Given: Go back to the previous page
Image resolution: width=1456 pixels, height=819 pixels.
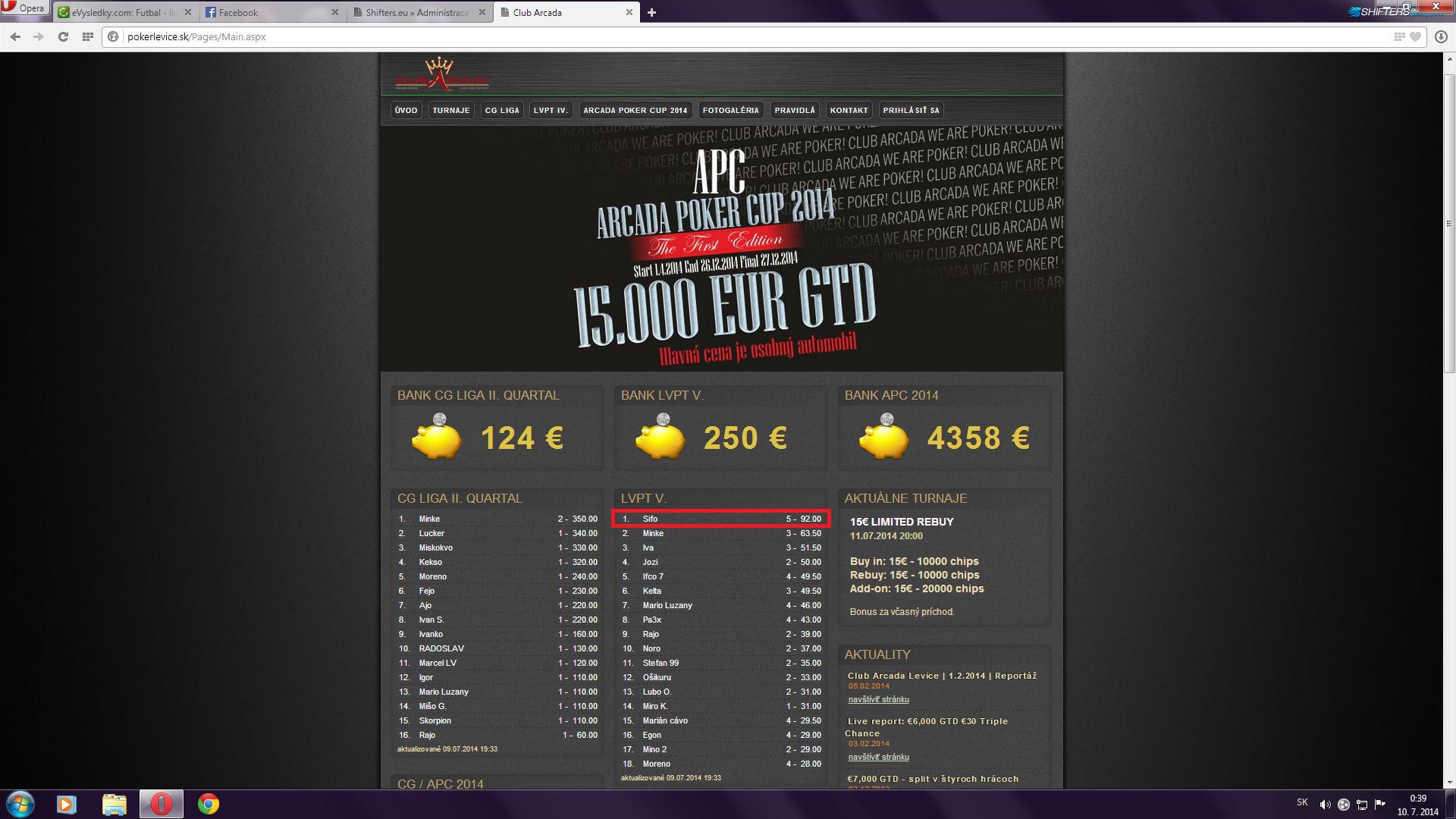Looking at the screenshot, I should point(15,36).
